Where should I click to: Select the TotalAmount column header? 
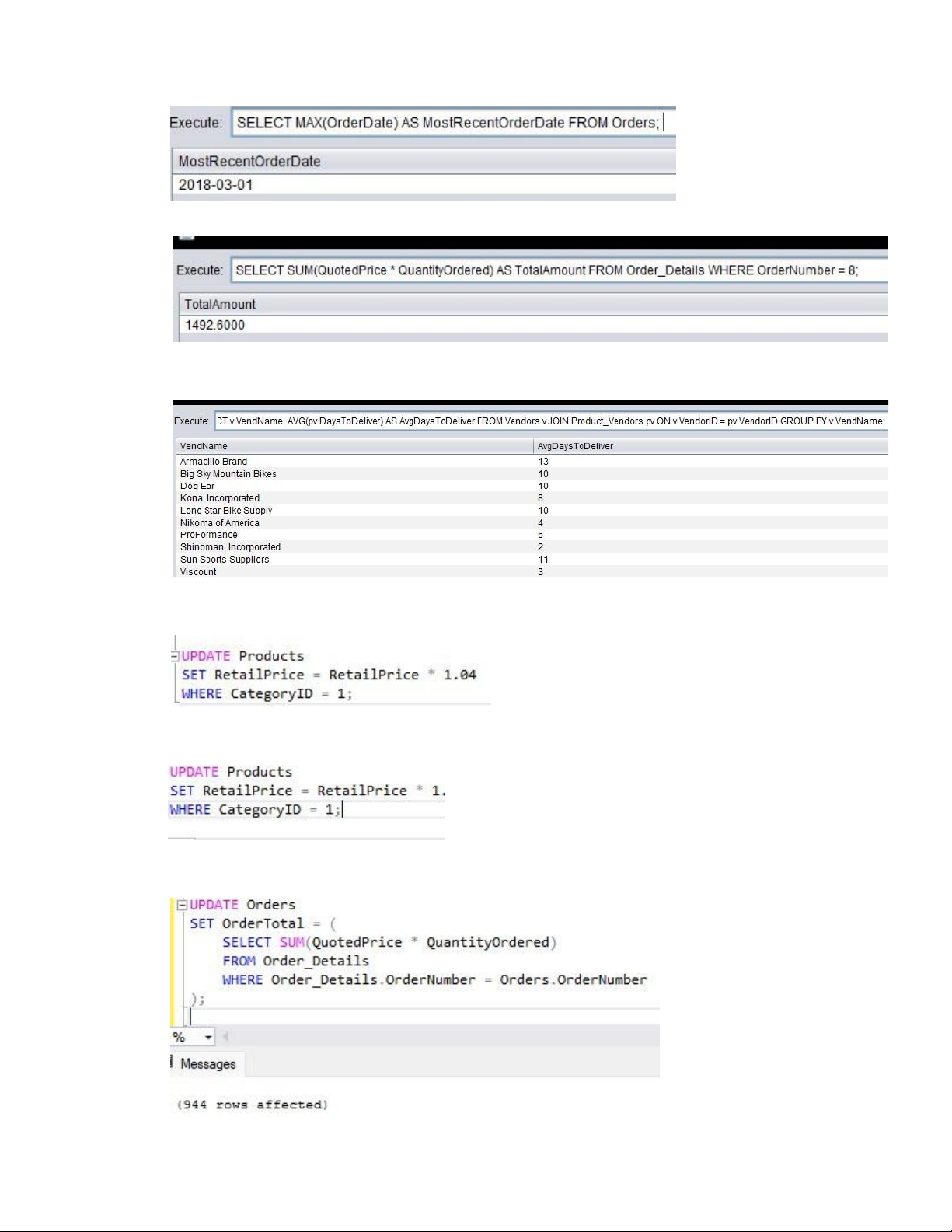click(533, 304)
